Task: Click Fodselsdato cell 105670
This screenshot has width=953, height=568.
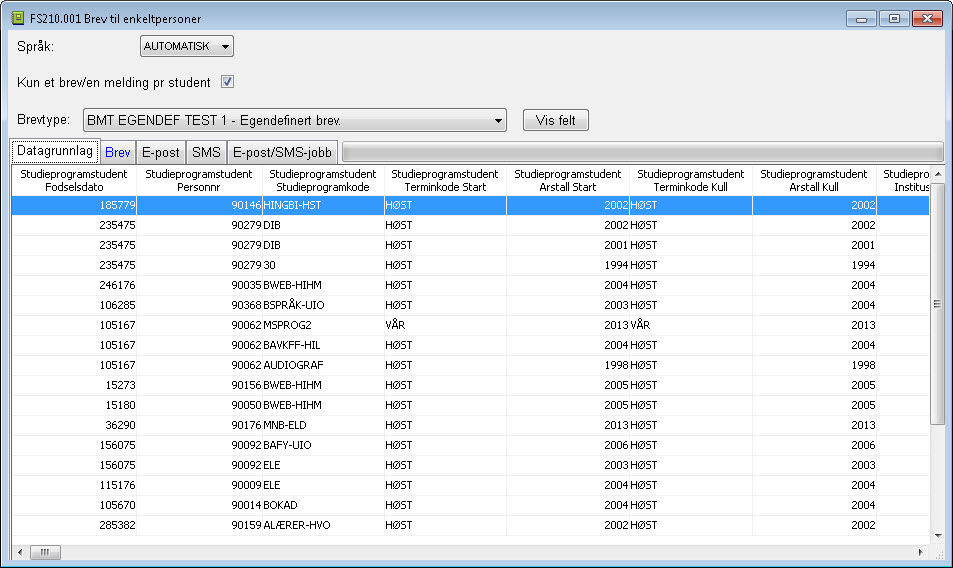Action: point(74,505)
